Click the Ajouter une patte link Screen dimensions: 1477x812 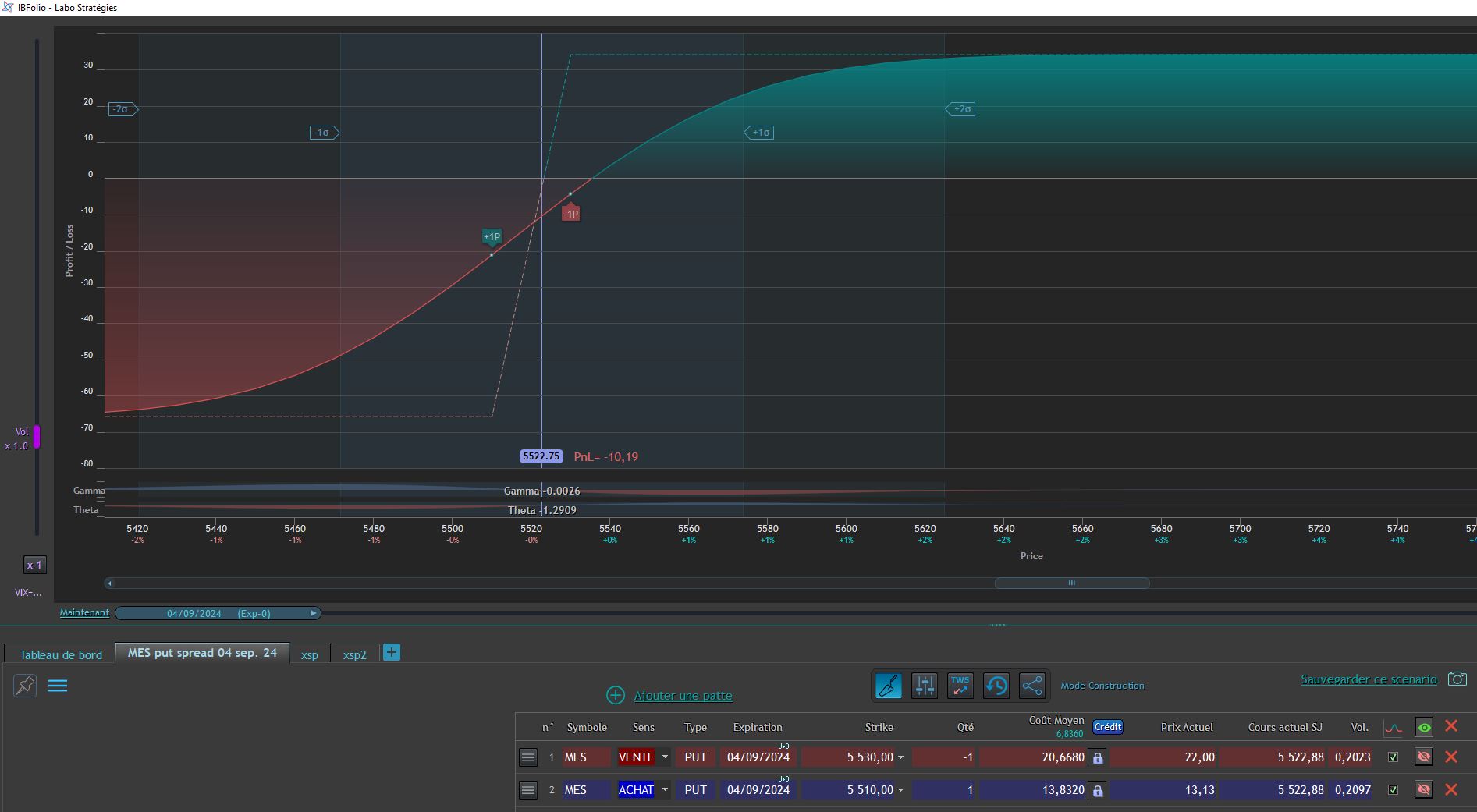[683, 696]
